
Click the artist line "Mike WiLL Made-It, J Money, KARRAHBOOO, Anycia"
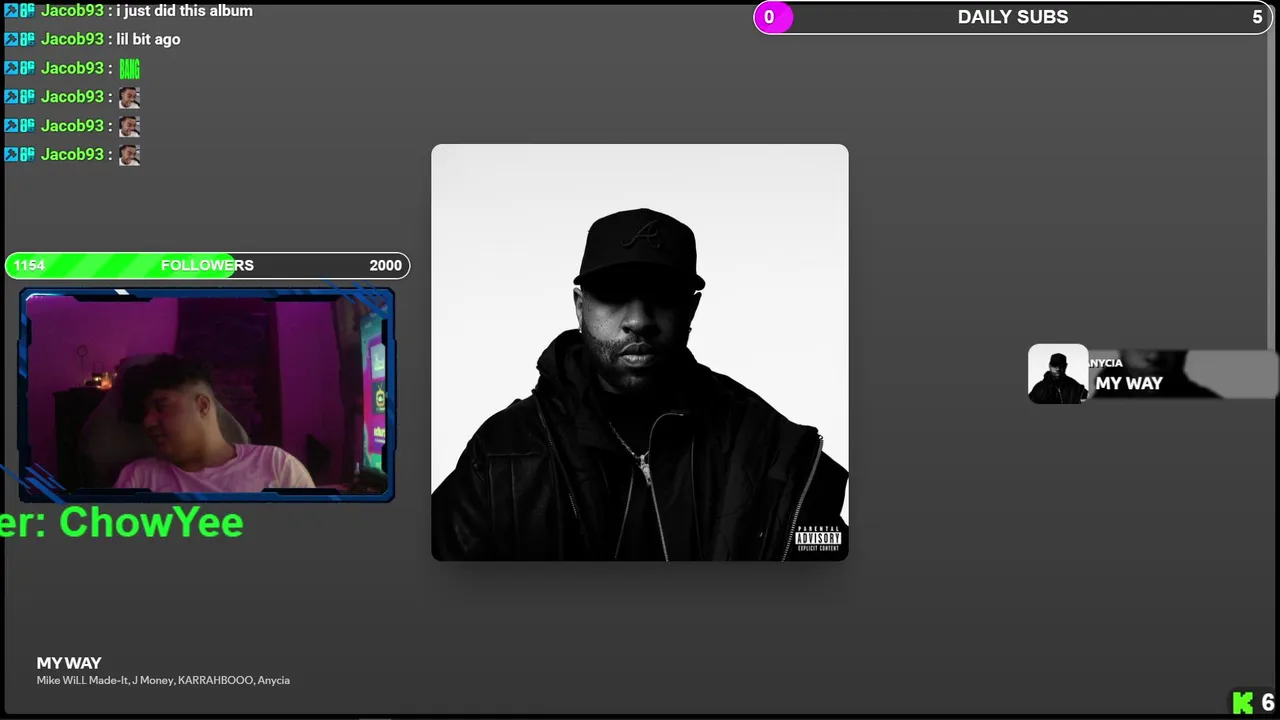[x=163, y=680]
